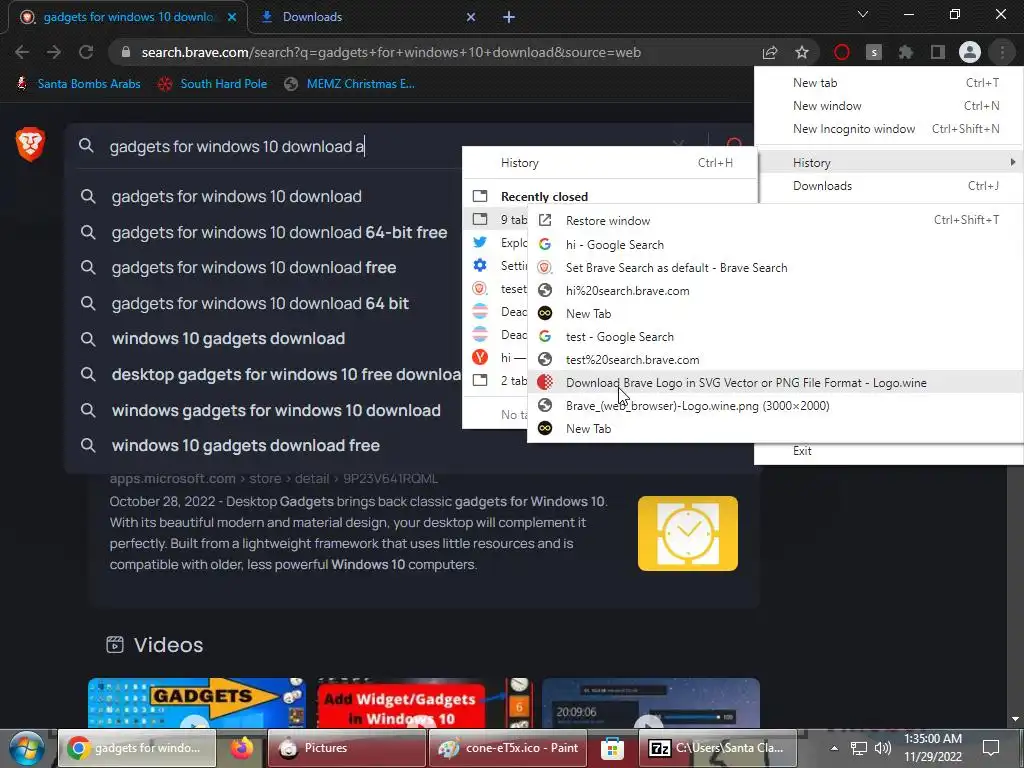Click the browser back arrow

(x=22, y=52)
